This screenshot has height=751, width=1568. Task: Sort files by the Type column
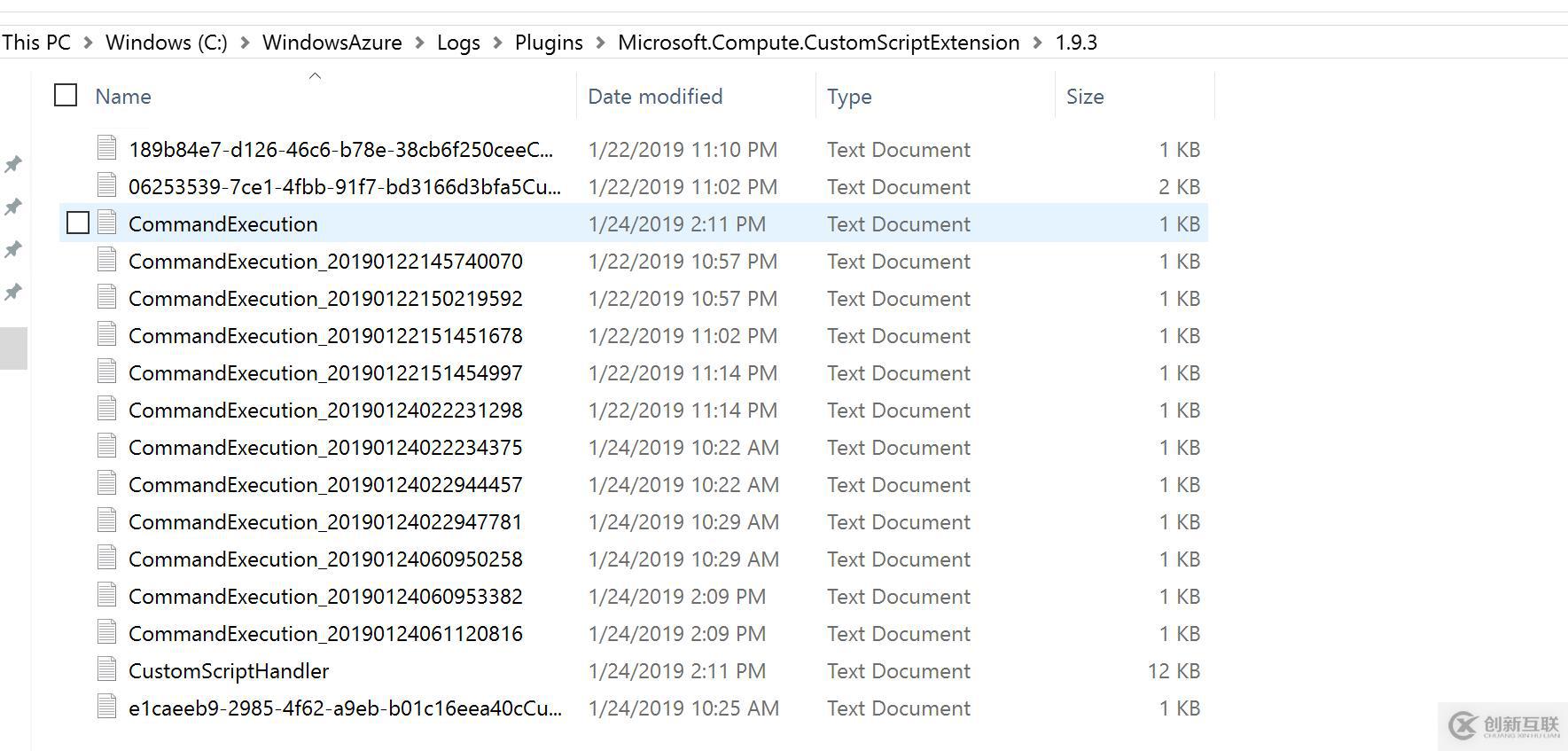pyautogui.click(x=849, y=97)
